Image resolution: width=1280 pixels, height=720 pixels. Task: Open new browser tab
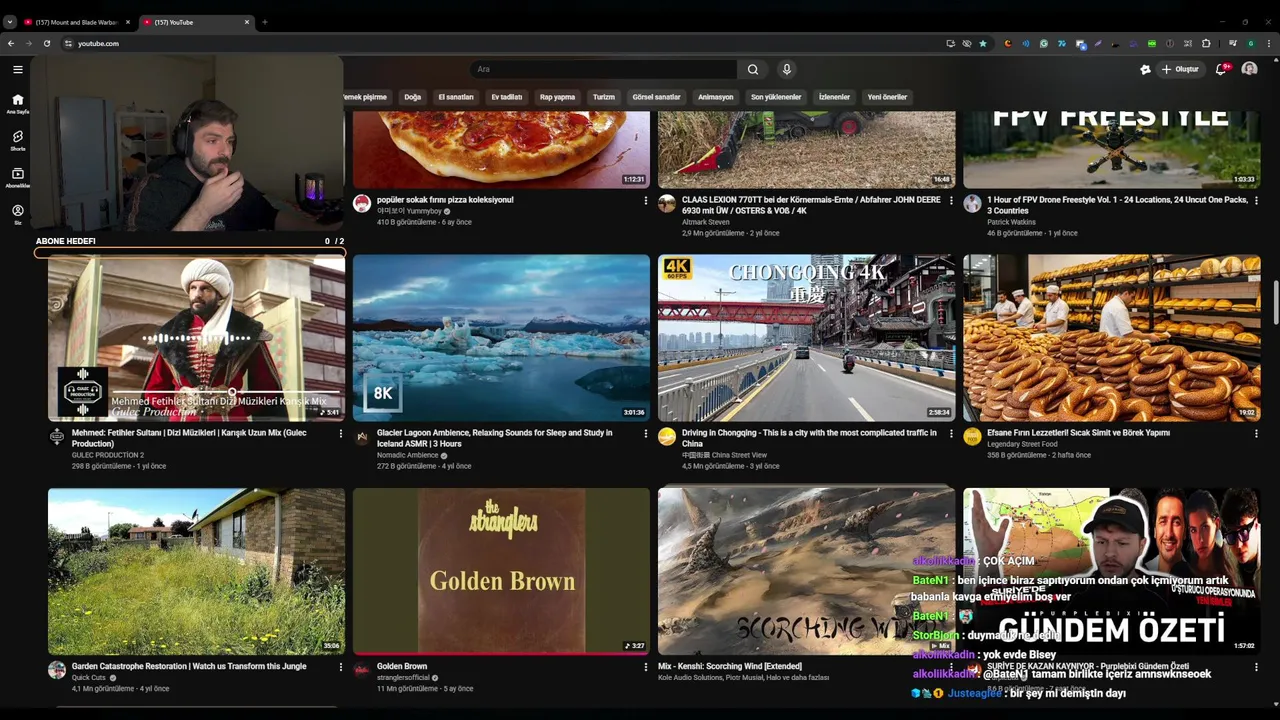tap(264, 22)
